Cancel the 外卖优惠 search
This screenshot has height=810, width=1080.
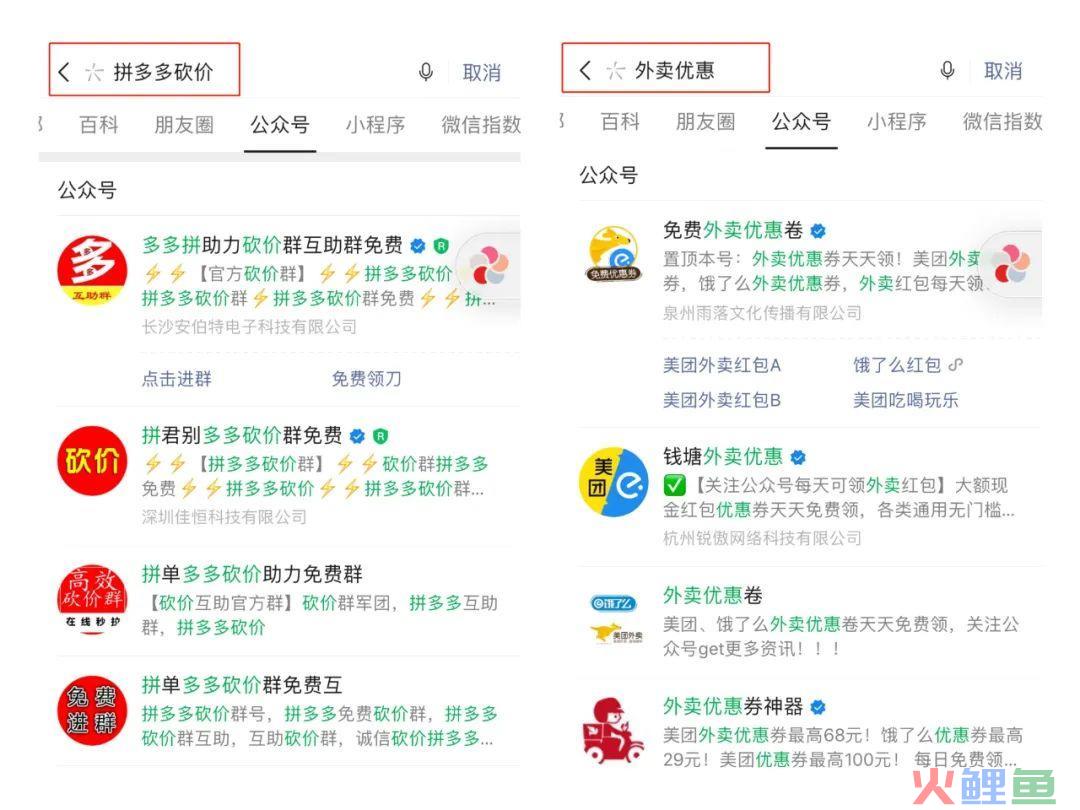(x=1003, y=71)
